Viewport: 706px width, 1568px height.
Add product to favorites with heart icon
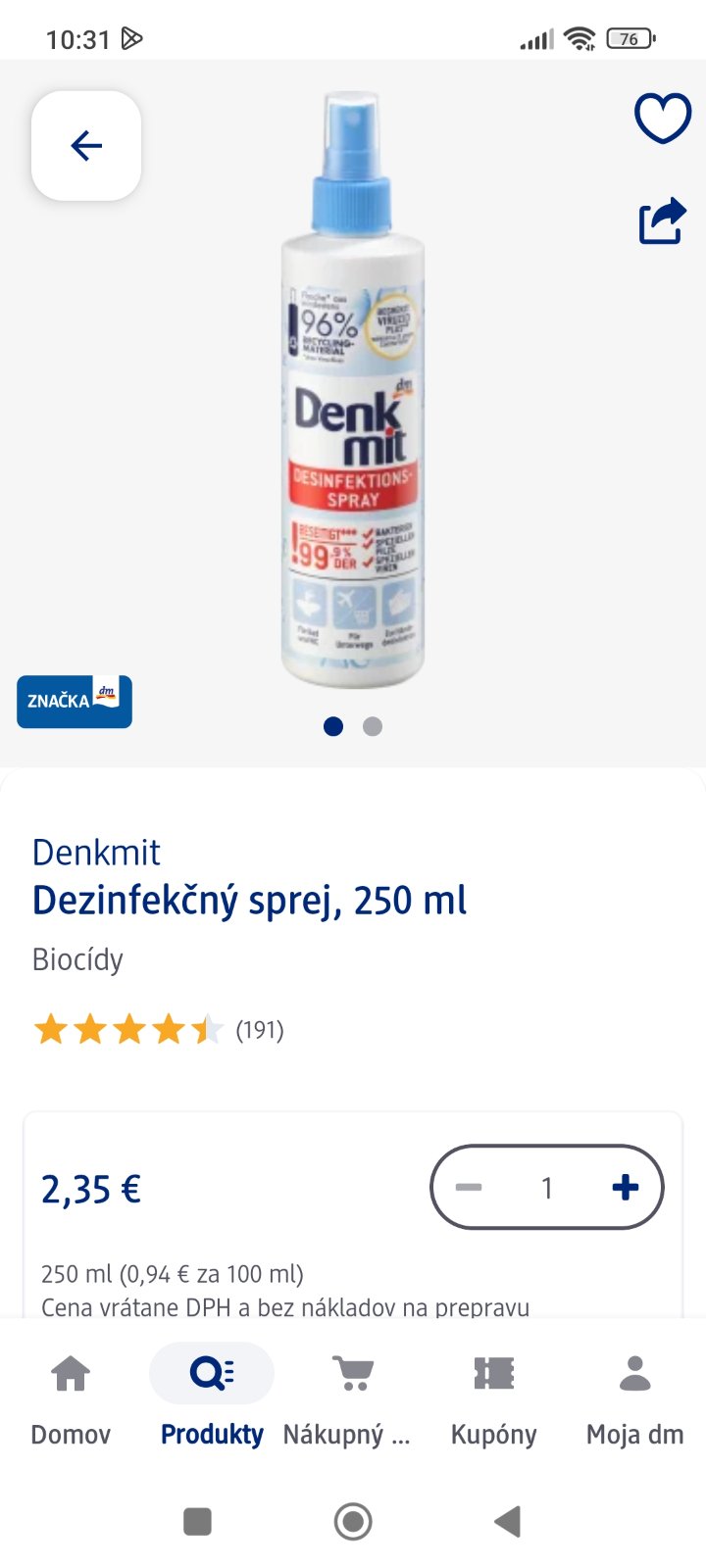pyautogui.click(x=663, y=119)
